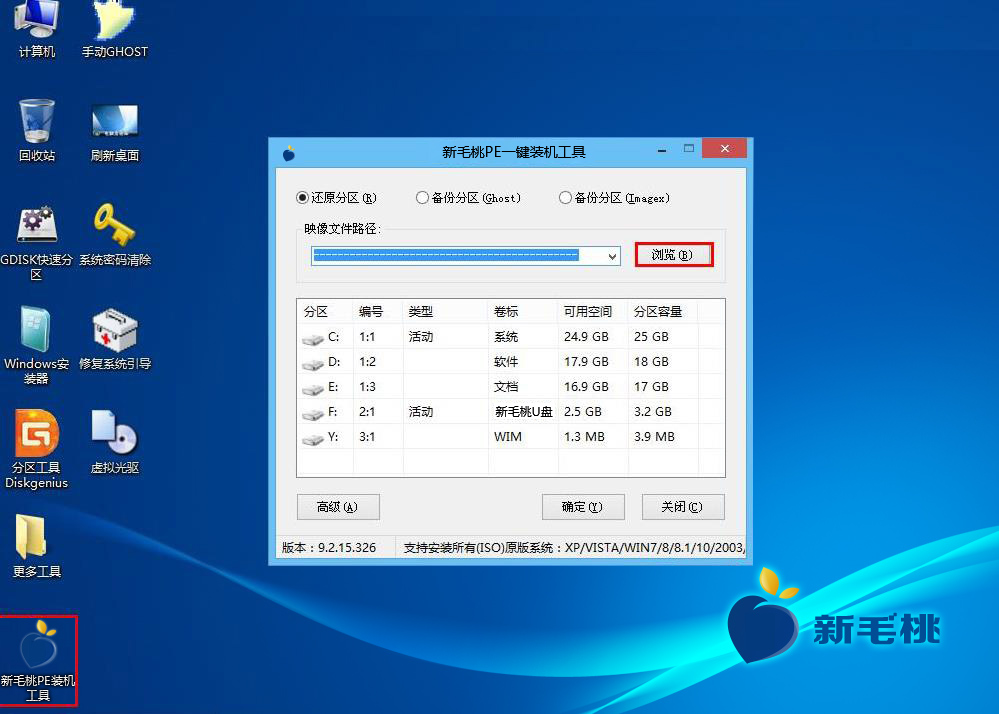The width and height of the screenshot is (999, 714).
Task: Select the 软件 volume label cell
Action: (506, 362)
